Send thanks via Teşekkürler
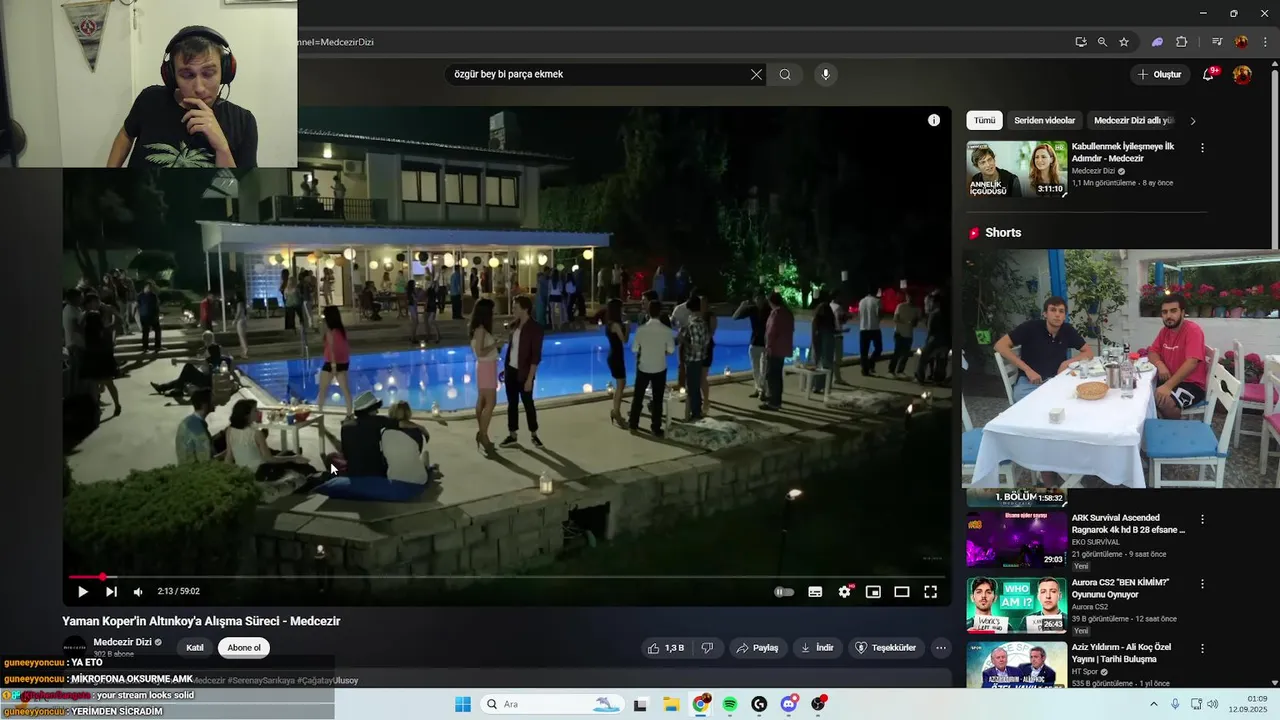 point(885,648)
